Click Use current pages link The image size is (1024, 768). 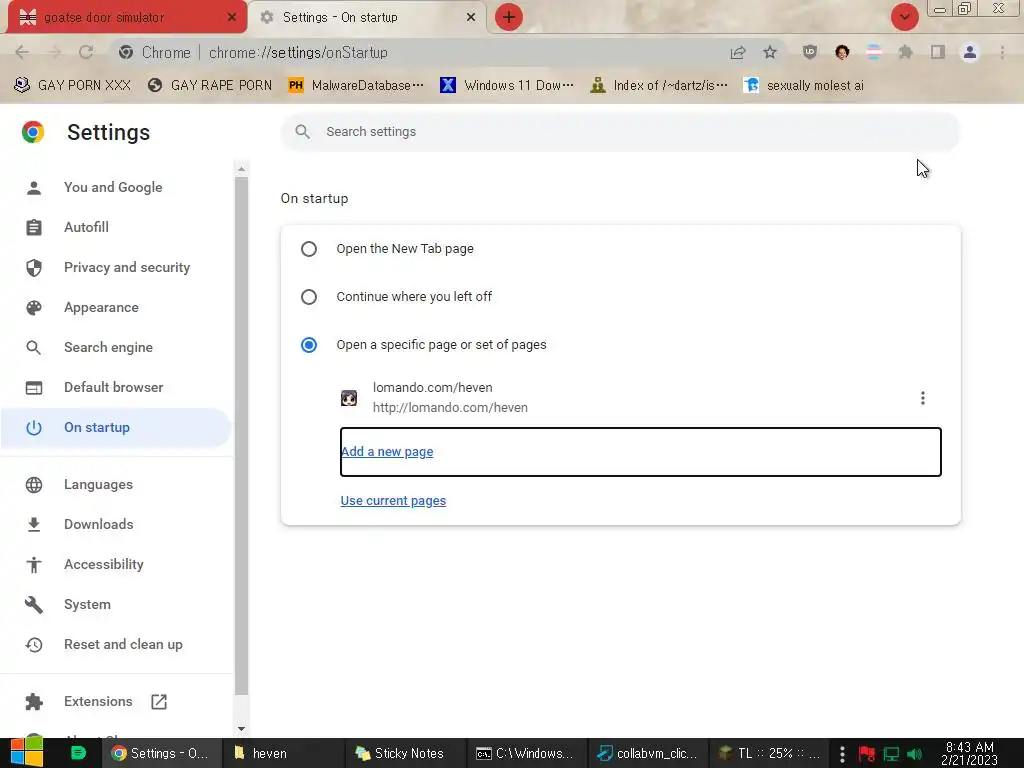[393, 501]
